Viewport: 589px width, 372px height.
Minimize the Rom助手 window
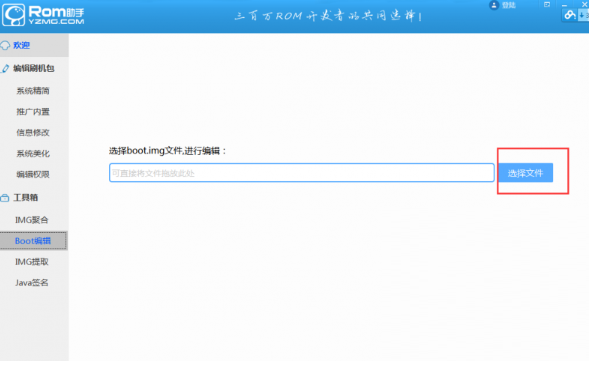pyautogui.click(x=565, y=5)
